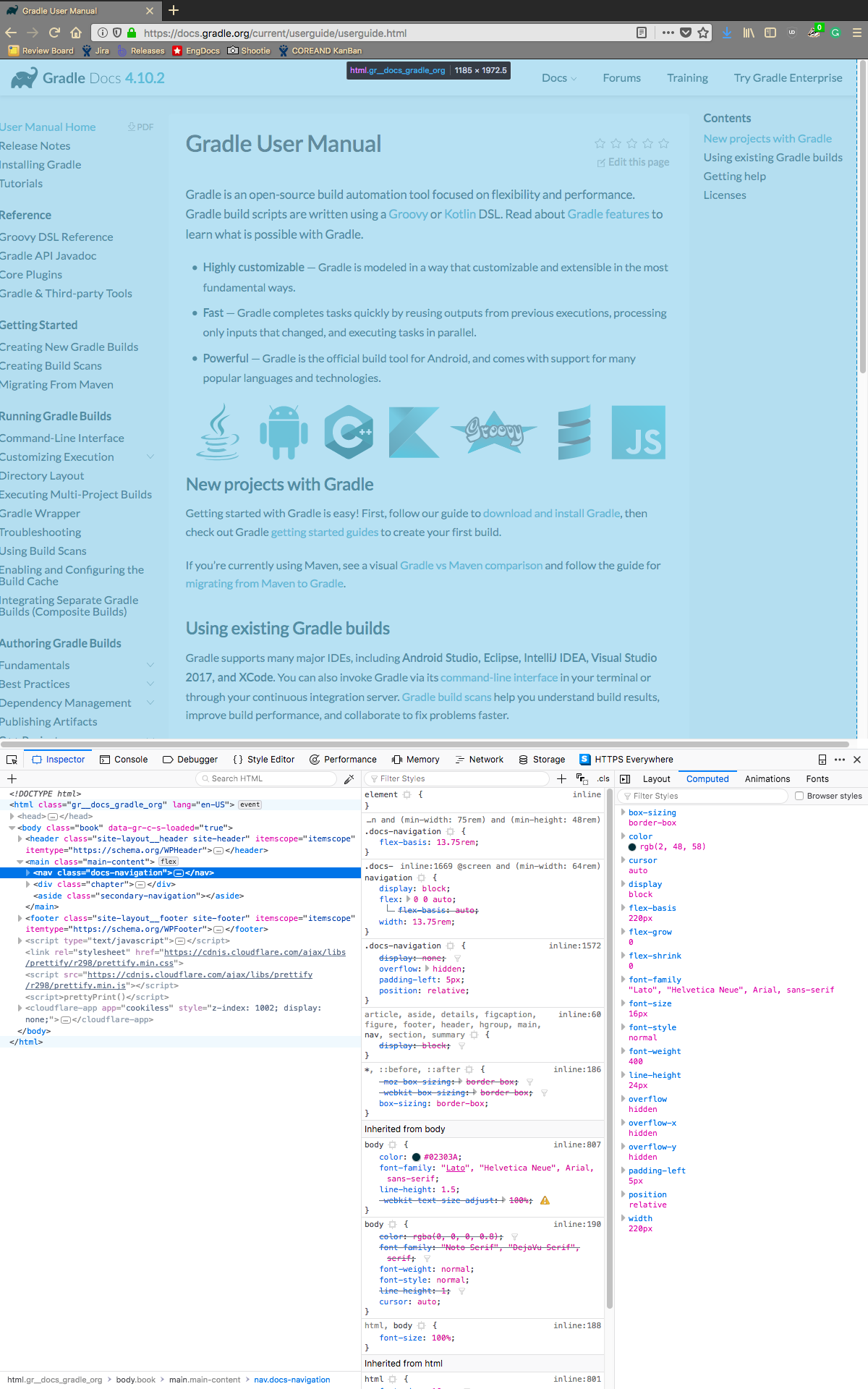Open the Kotlin link
This screenshot has width=868, height=1389.
tap(460, 214)
